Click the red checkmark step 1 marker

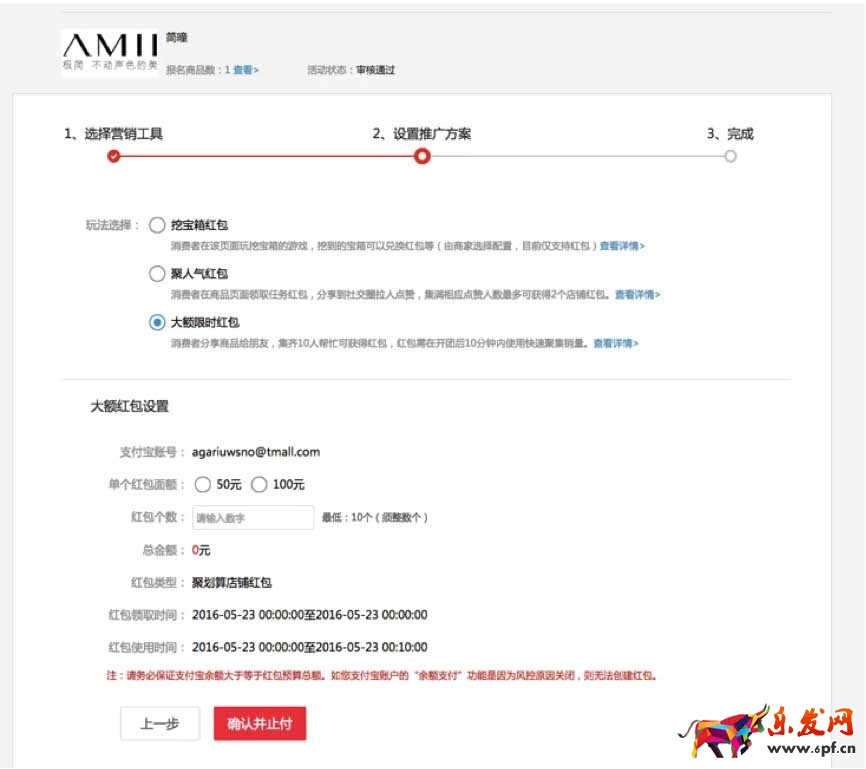pyautogui.click(x=113, y=156)
